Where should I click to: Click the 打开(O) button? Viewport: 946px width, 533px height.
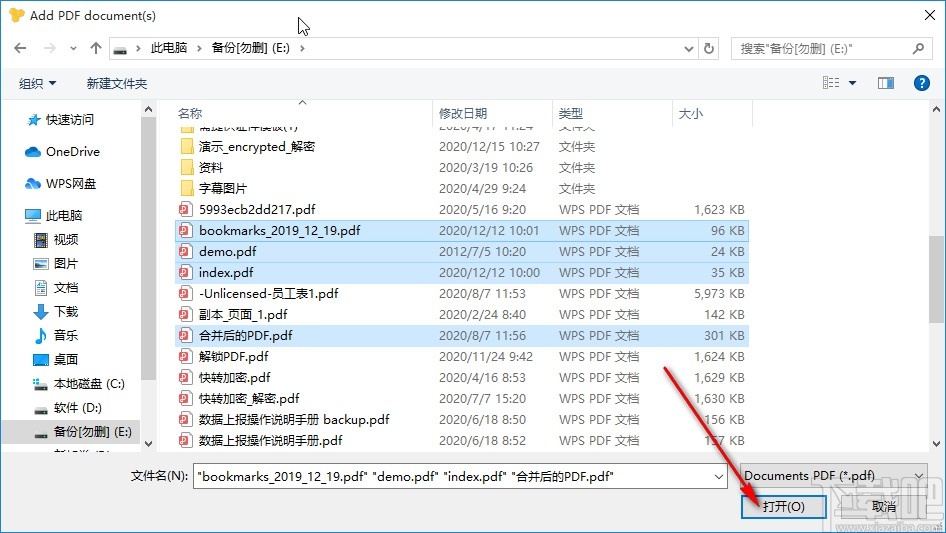[783, 506]
